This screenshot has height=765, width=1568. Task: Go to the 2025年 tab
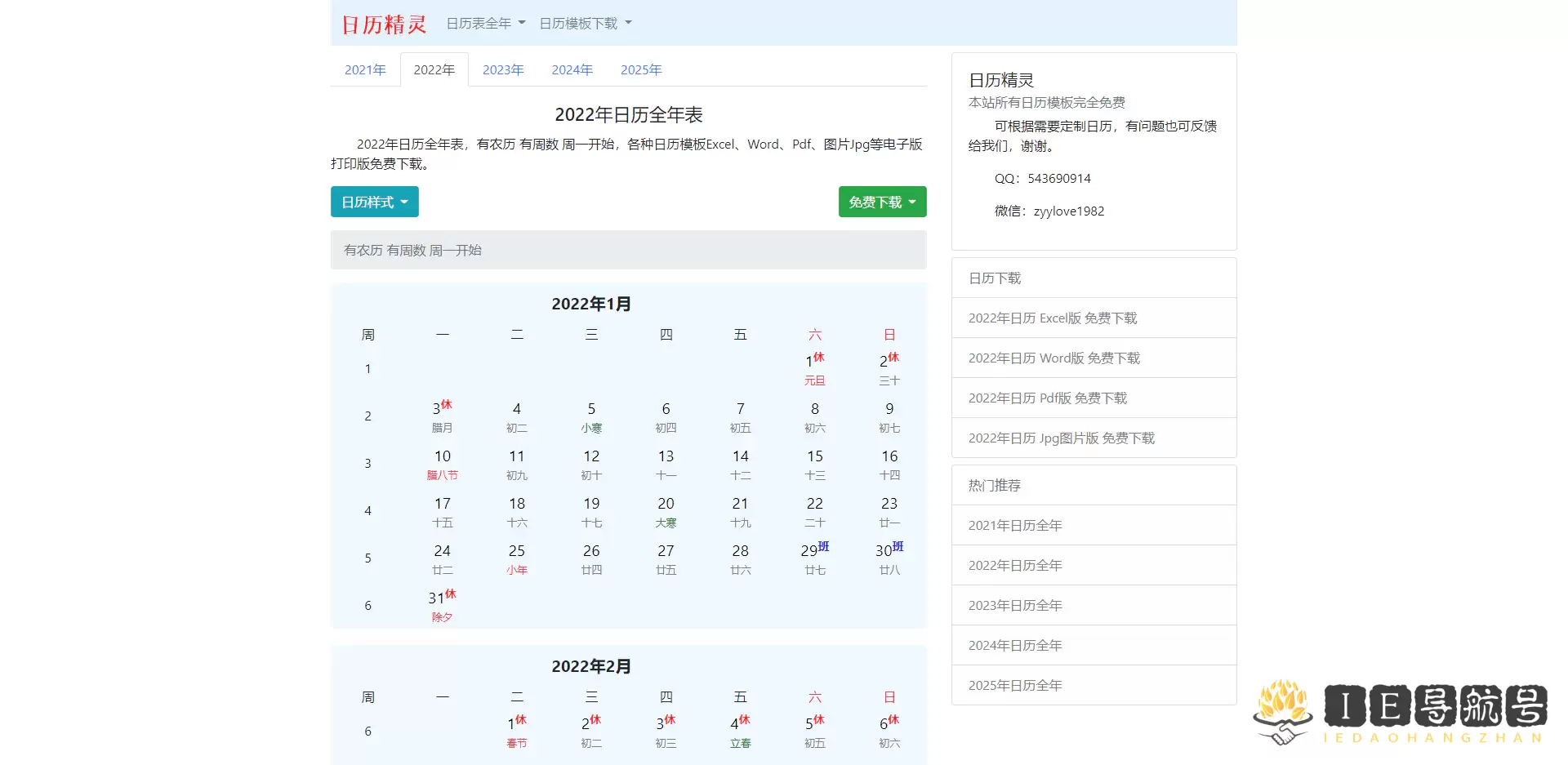pos(641,70)
